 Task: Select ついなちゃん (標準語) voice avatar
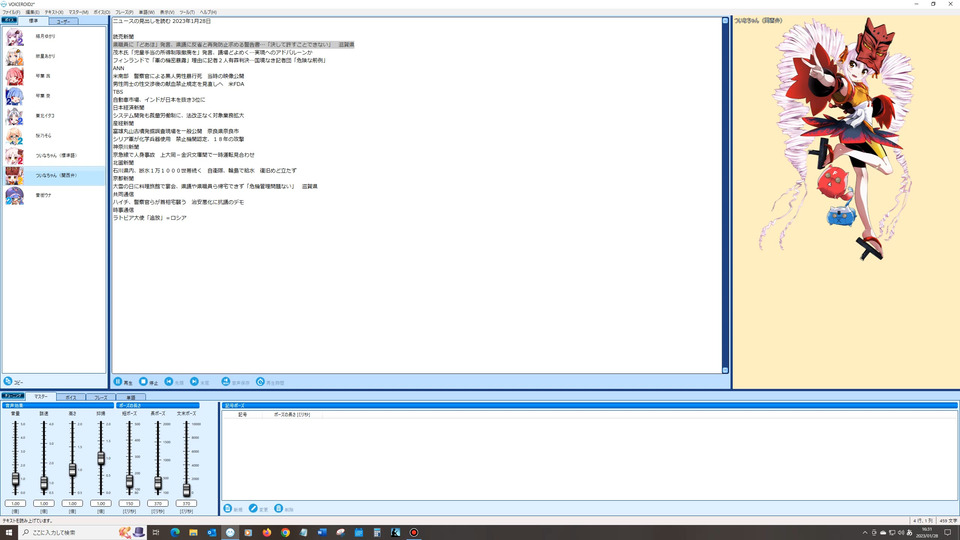coord(14,156)
